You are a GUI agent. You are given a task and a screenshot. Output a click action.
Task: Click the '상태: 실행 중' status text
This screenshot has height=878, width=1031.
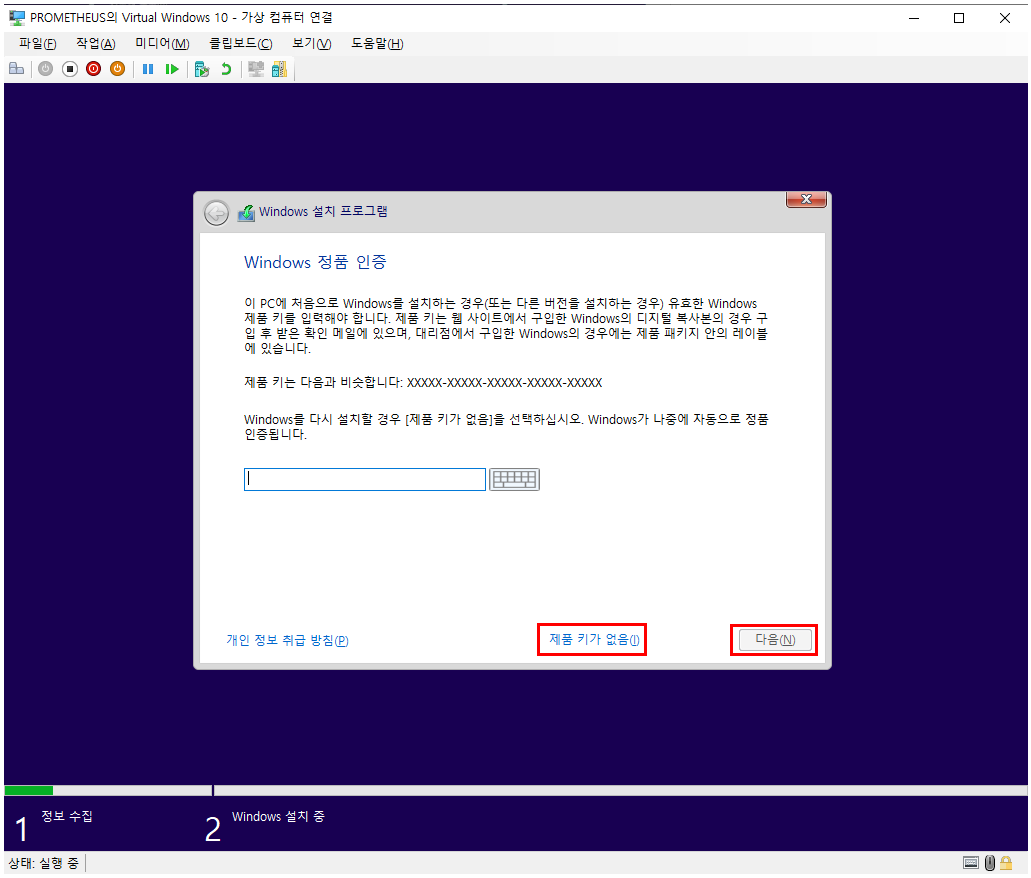[43, 864]
